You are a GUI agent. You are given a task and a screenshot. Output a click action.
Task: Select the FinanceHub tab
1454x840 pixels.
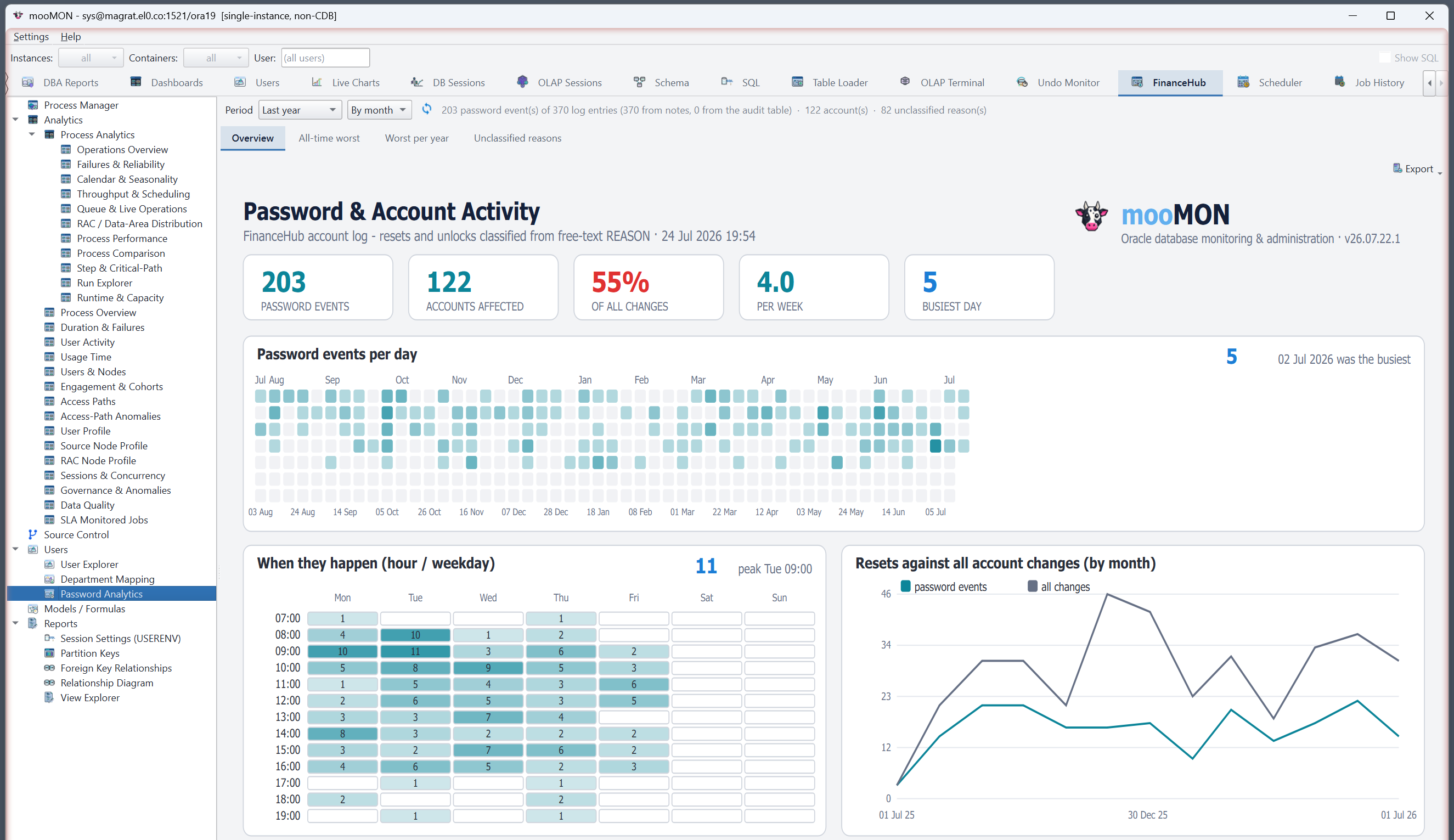pyautogui.click(x=1170, y=82)
